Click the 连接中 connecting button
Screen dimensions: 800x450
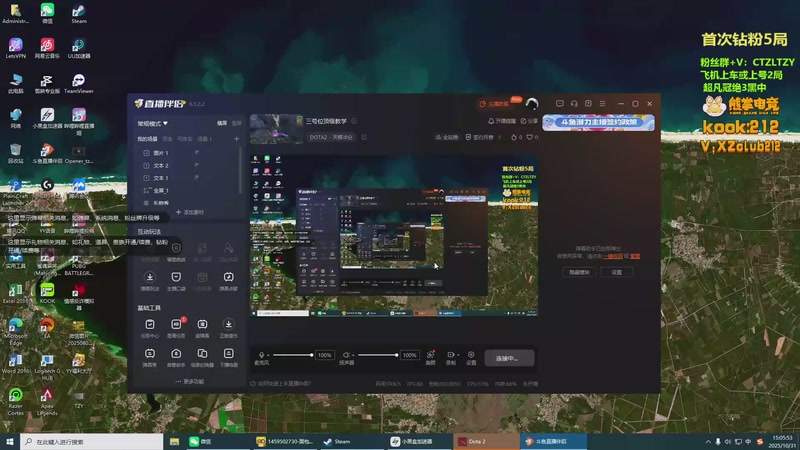point(509,358)
